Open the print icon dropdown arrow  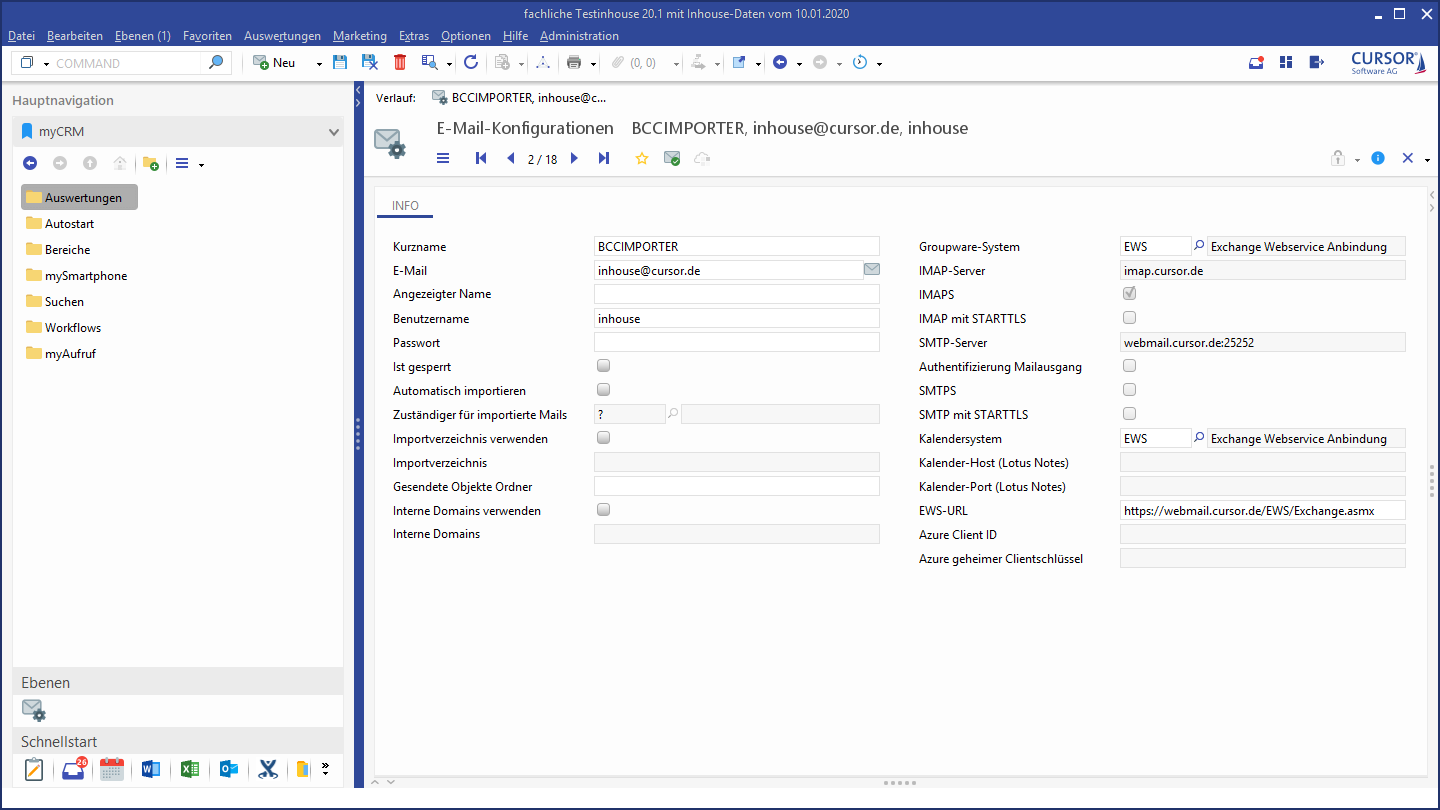point(593,64)
